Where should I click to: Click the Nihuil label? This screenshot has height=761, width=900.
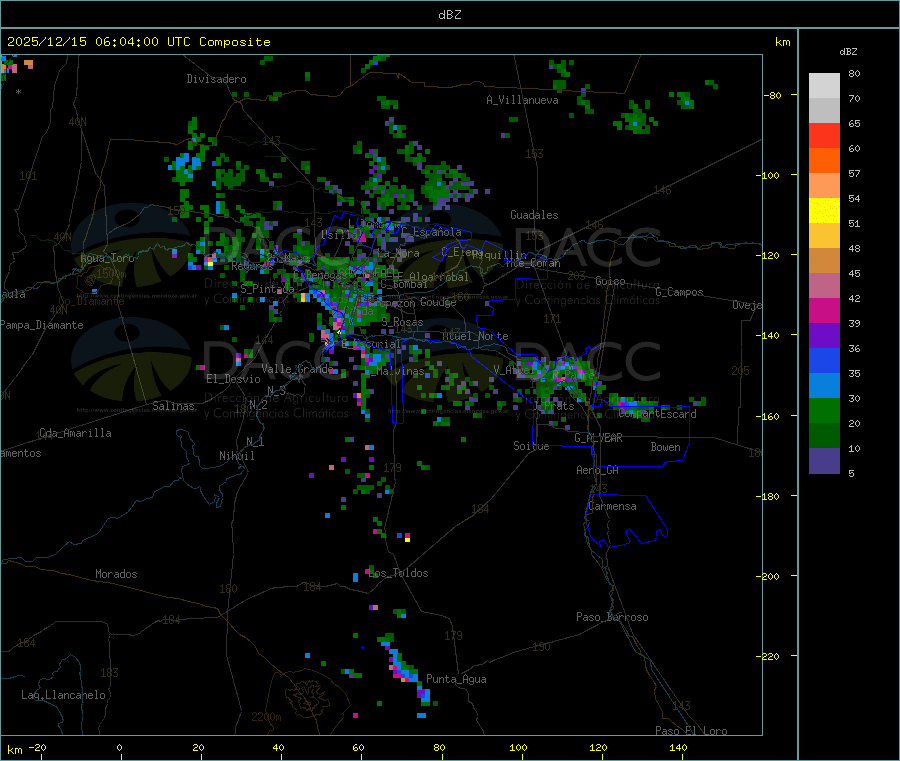pyautogui.click(x=236, y=456)
